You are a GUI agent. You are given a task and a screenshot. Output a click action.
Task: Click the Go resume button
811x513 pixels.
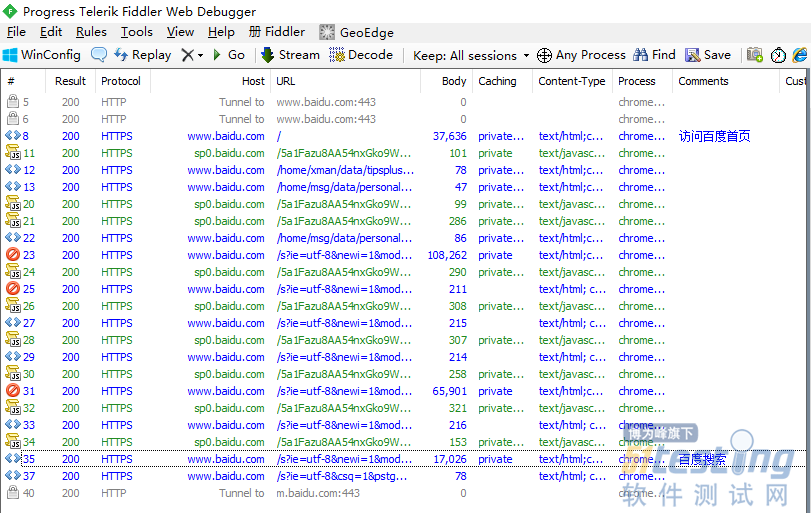click(229, 55)
